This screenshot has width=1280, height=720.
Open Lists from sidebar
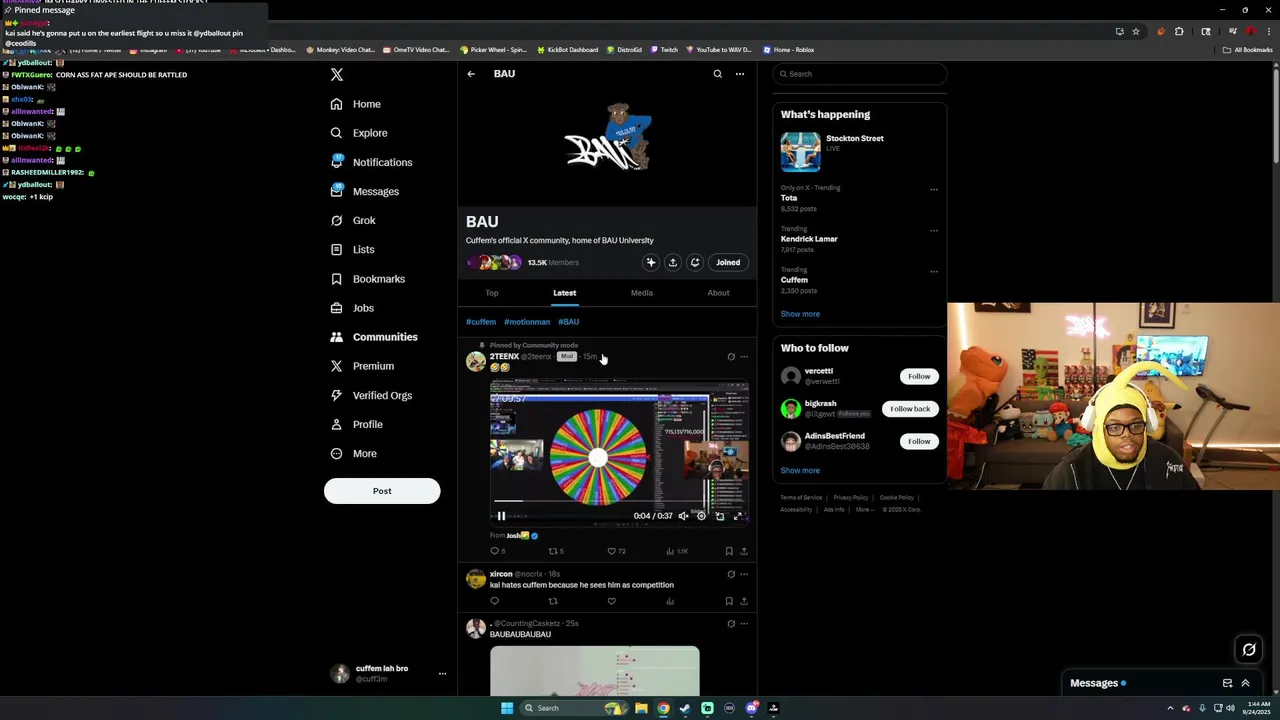pos(351,249)
